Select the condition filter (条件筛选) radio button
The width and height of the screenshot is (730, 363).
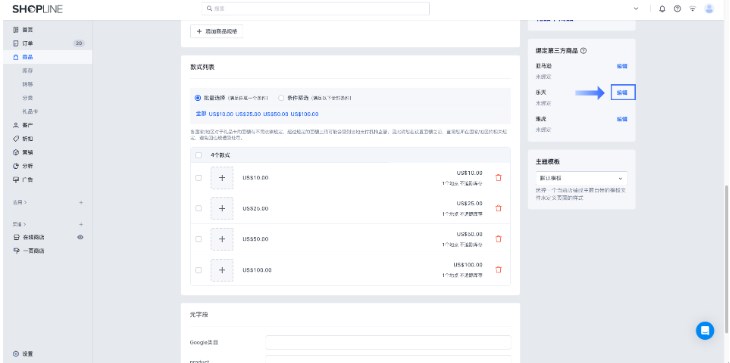click(281, 98)
